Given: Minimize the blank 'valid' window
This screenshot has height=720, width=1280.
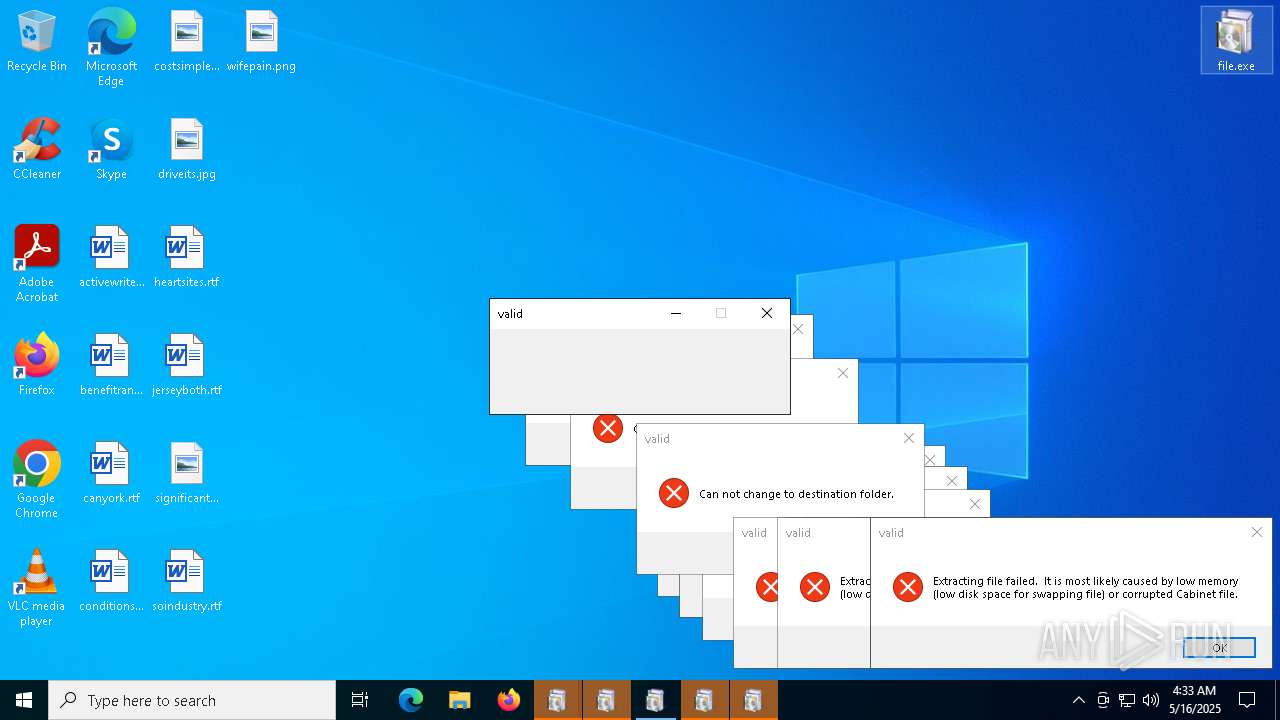Looking at the screenshot, I should click(676, 313).
